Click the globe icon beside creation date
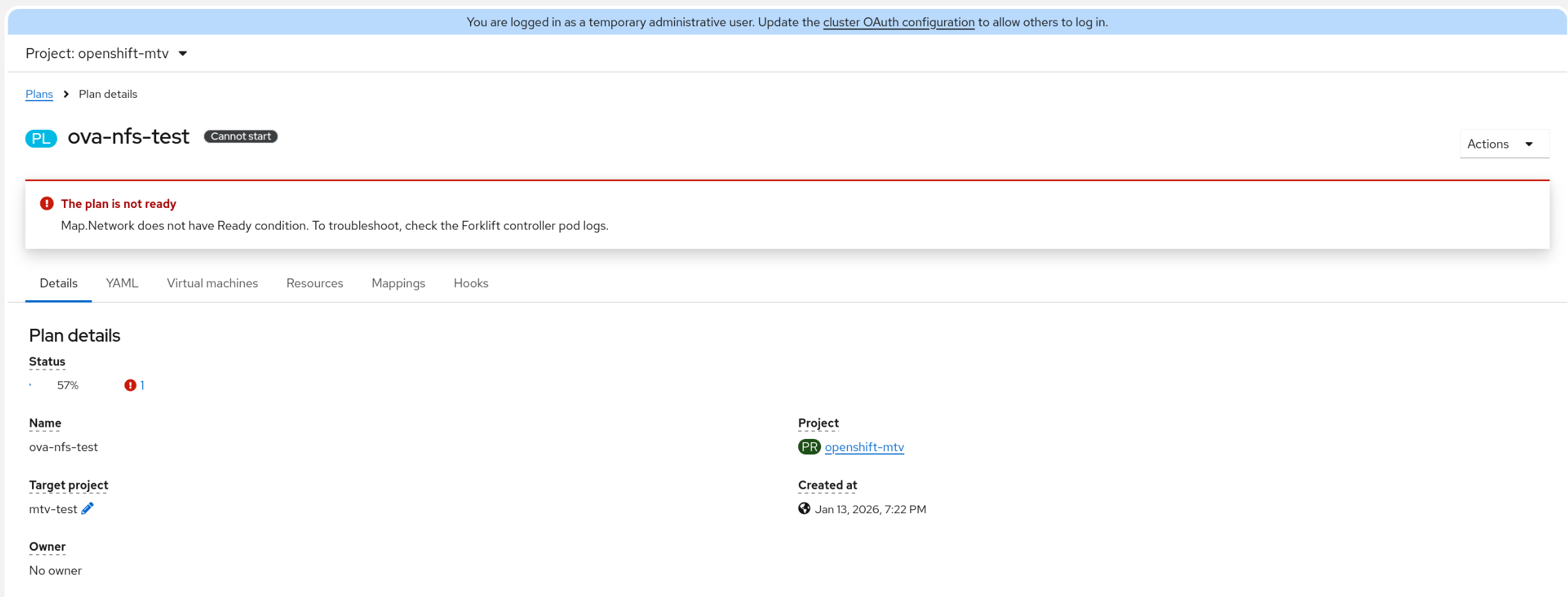 [804, 509]
